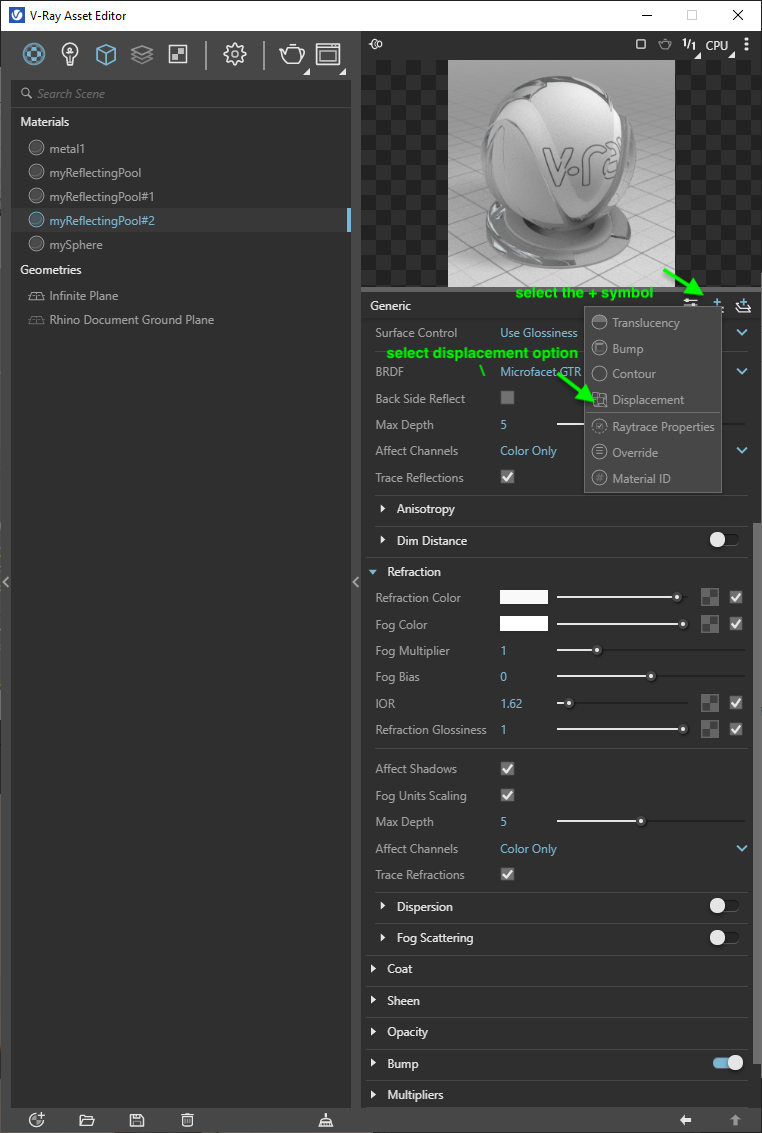This screenshot has width=762, height=1133.
Task: Choose Material ID from the attribute menu
Action: pos(653,478)
